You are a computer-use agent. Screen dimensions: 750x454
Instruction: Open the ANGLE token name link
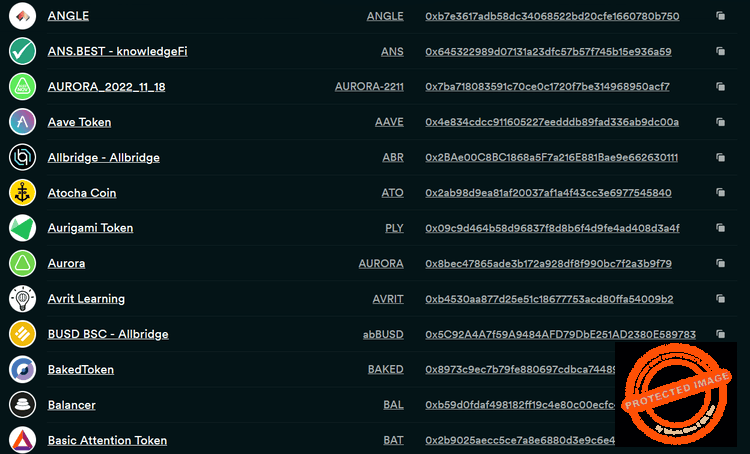(x=68, y=16)
